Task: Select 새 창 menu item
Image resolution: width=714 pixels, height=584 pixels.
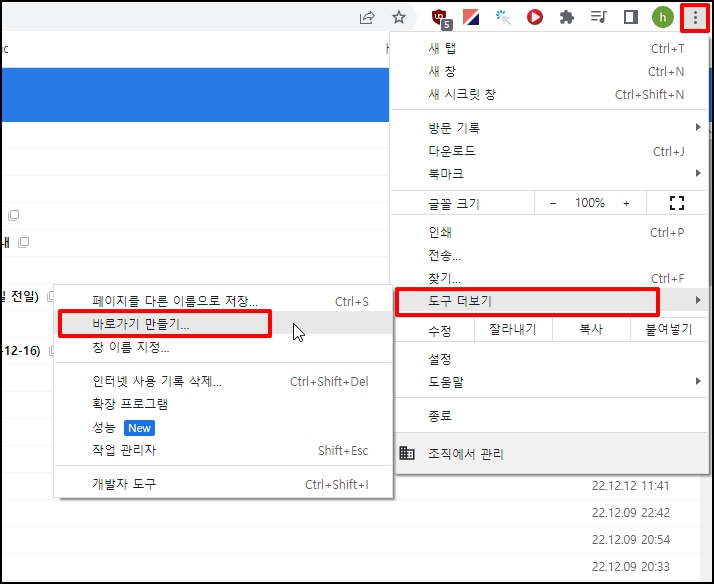Action: pos(549,71)
